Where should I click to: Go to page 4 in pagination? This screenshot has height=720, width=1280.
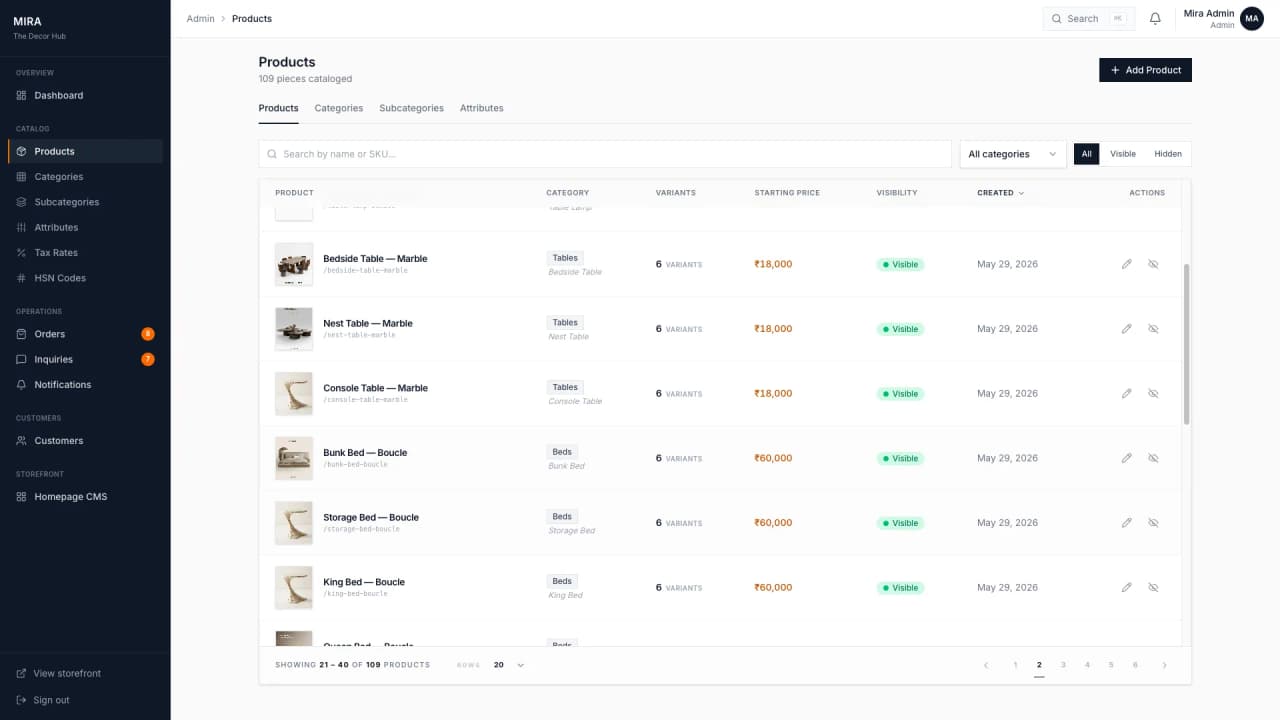1087,665
